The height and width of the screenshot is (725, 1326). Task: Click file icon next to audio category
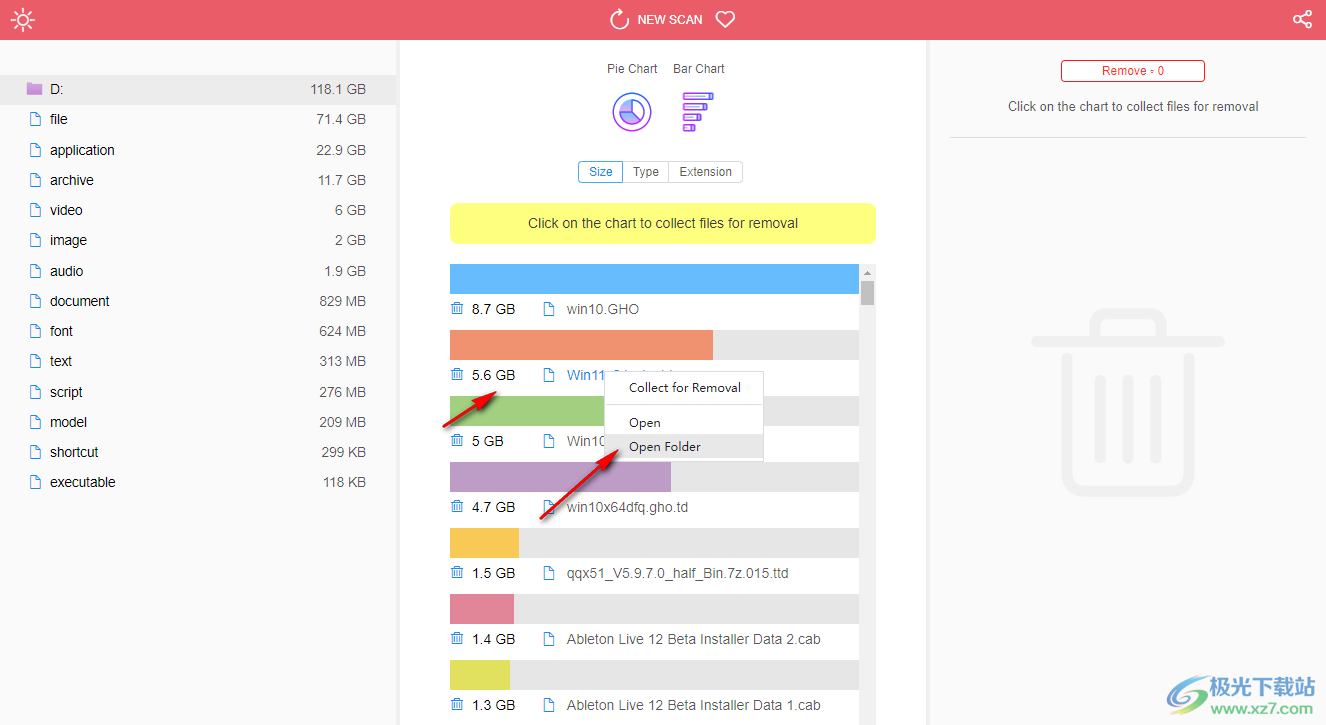click(35, 271)
